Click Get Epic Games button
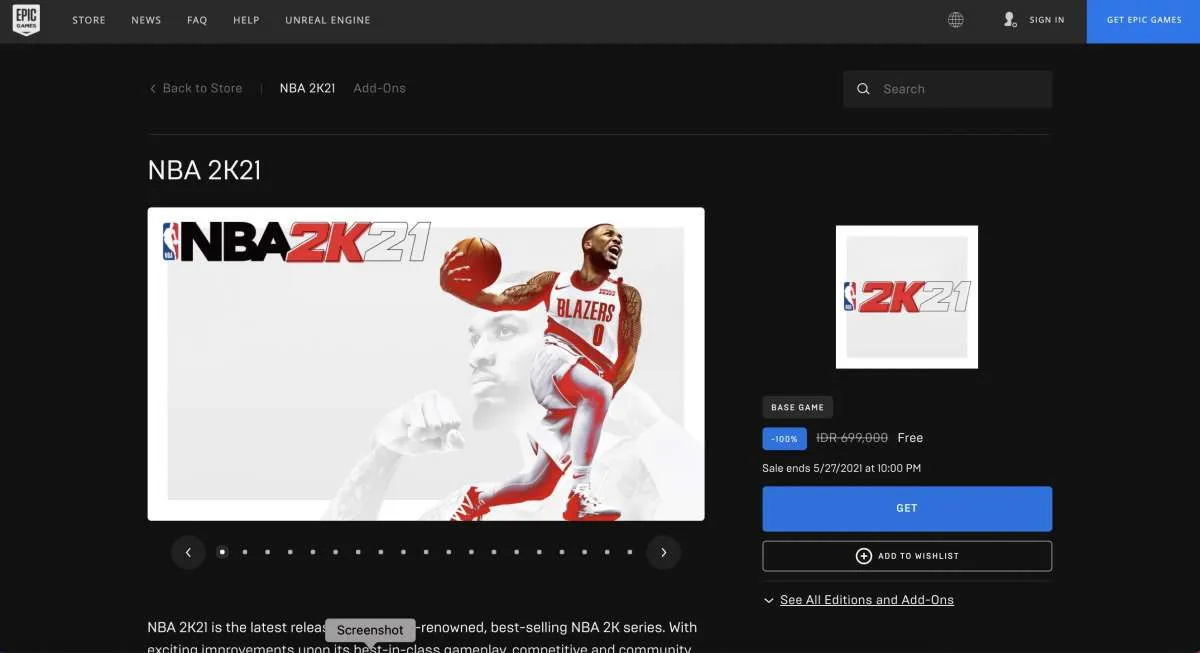This screenshot has height=653, width=1200. 1143,21
